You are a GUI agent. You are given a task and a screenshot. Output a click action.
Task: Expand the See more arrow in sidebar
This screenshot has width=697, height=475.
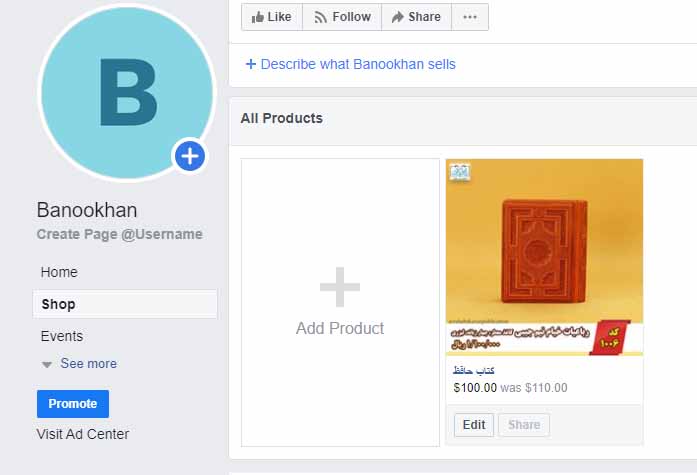(x=47, y=364)
